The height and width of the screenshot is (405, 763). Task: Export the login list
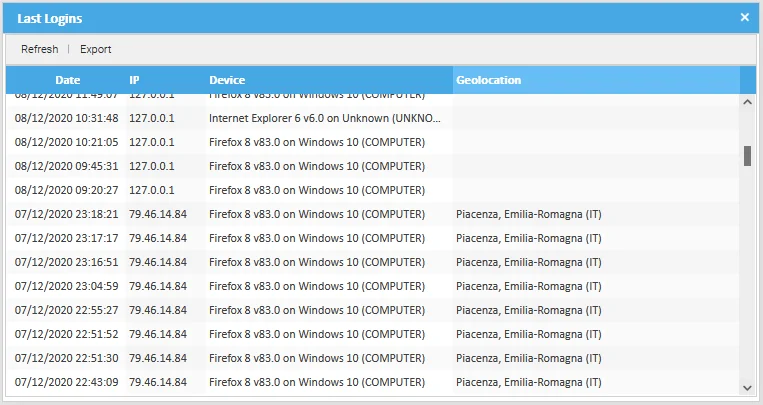pos(96,49)
